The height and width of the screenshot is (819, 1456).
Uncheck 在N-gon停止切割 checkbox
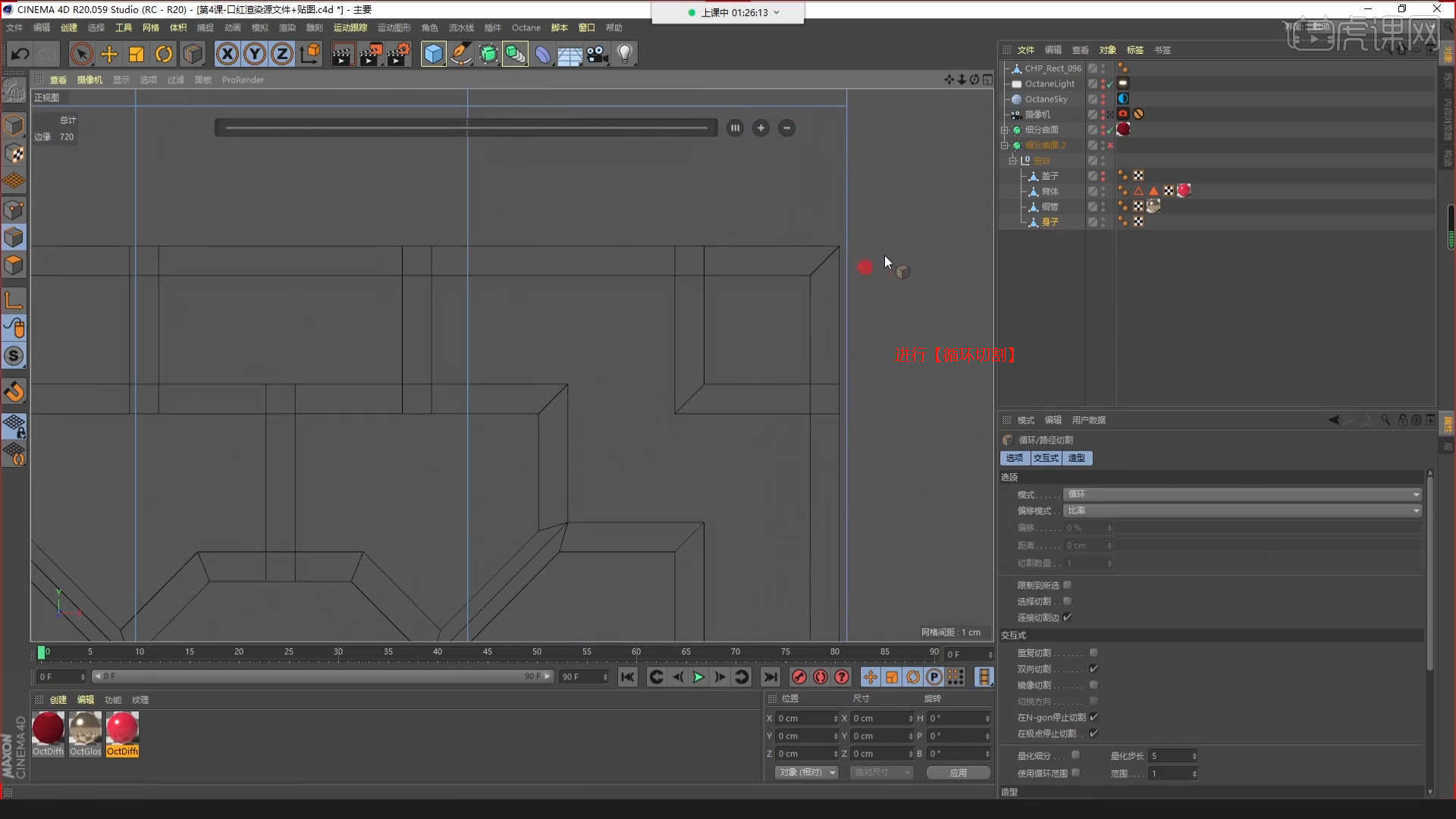(1094, 717)
